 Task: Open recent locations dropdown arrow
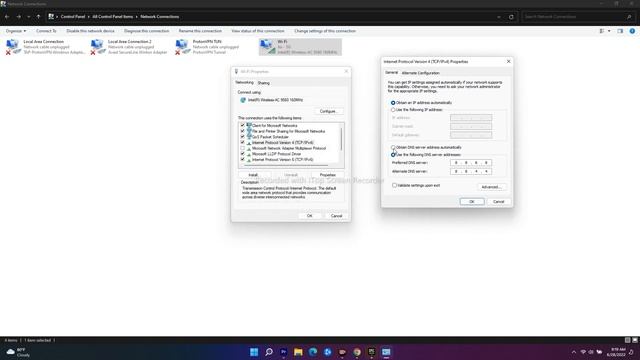28,17
